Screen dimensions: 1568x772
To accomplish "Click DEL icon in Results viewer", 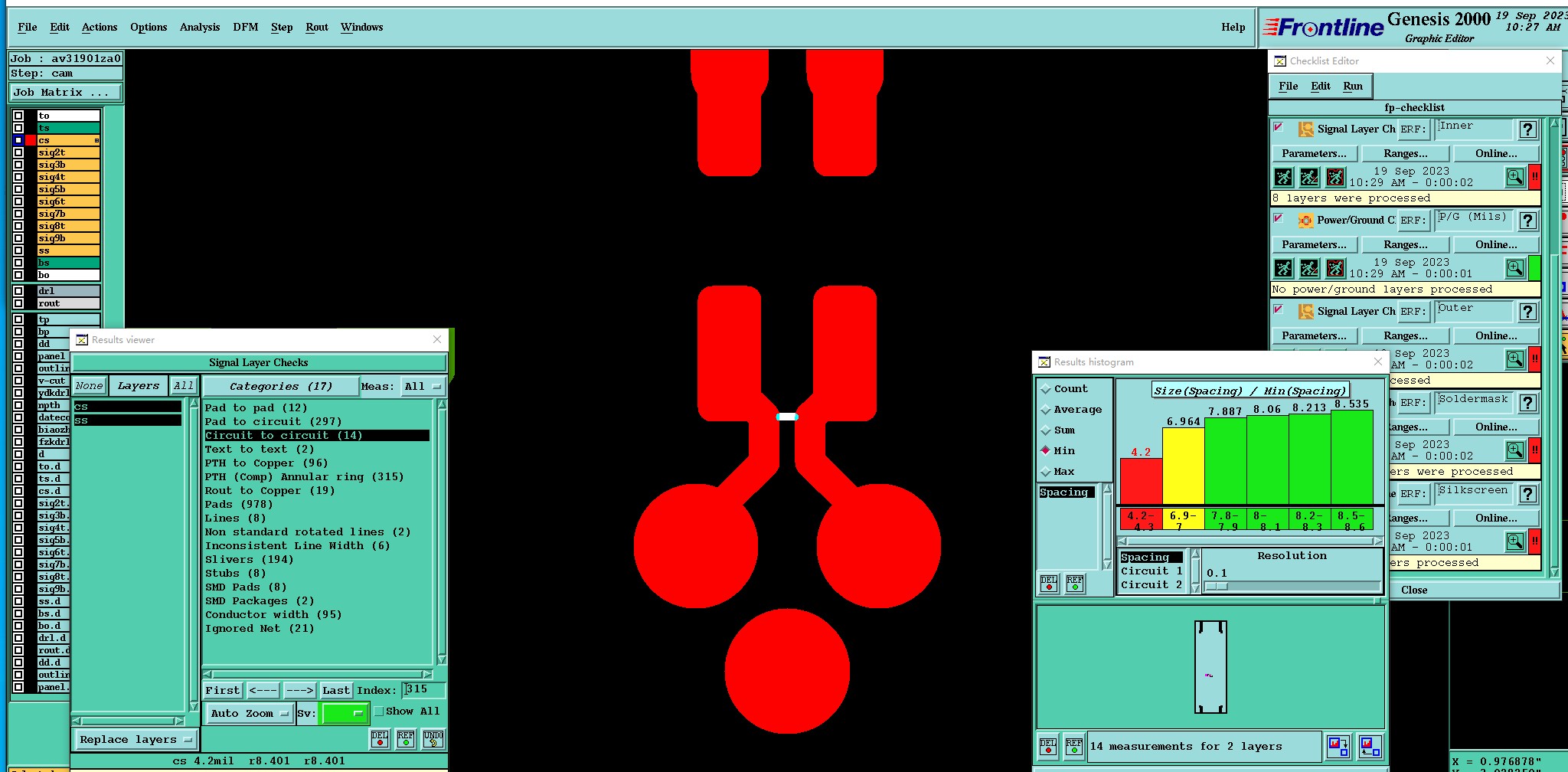I will coord(380,738).
